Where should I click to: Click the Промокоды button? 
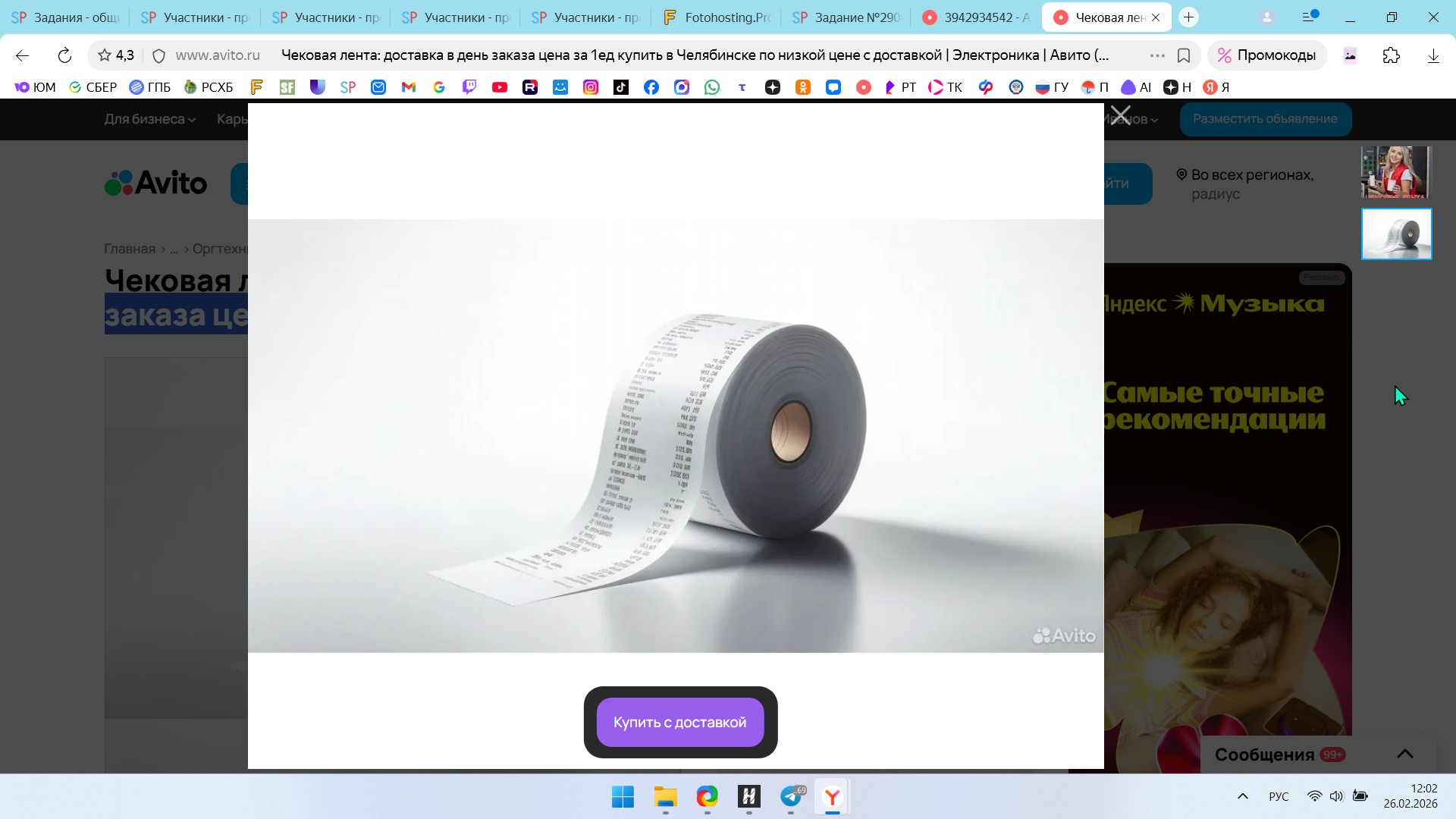point(1266,55)
